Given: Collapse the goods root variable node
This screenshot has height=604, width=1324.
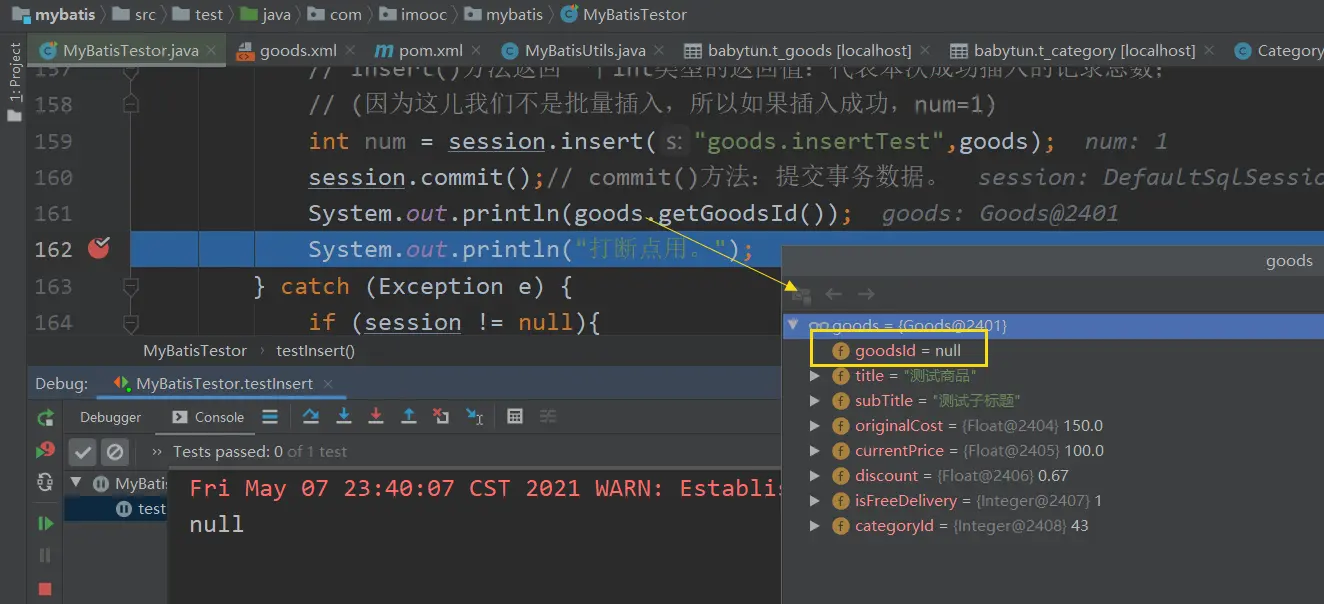Looking at the screenshot, I should pyautogui.click(x=794, y=325).
